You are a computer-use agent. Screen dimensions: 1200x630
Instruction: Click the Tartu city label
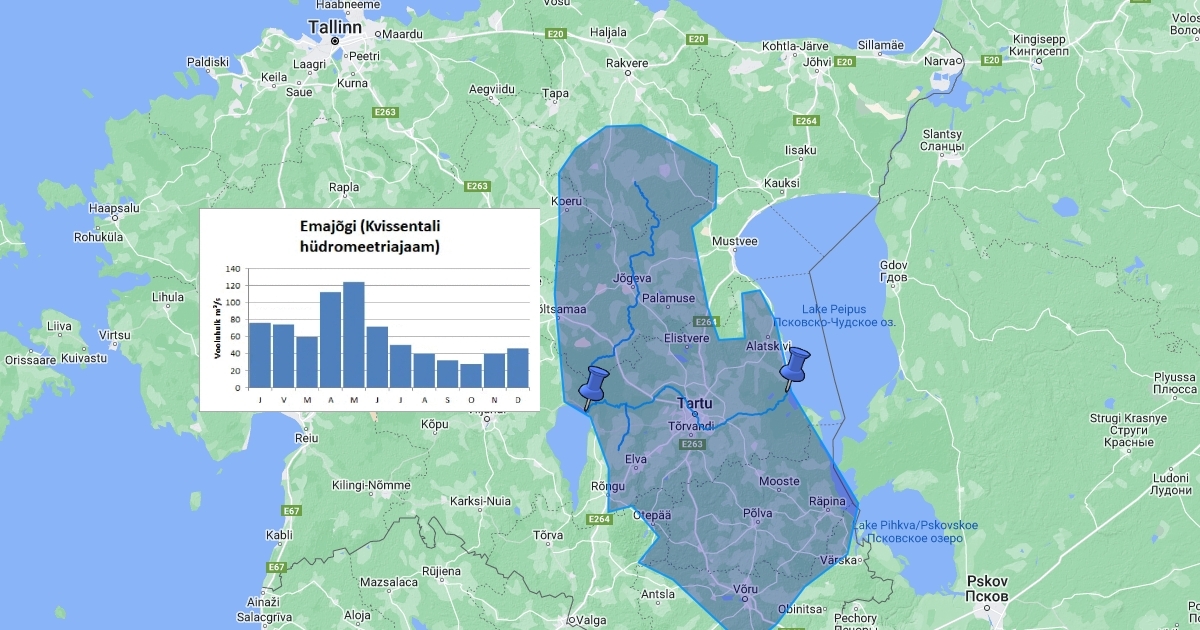tap(695, 404)
